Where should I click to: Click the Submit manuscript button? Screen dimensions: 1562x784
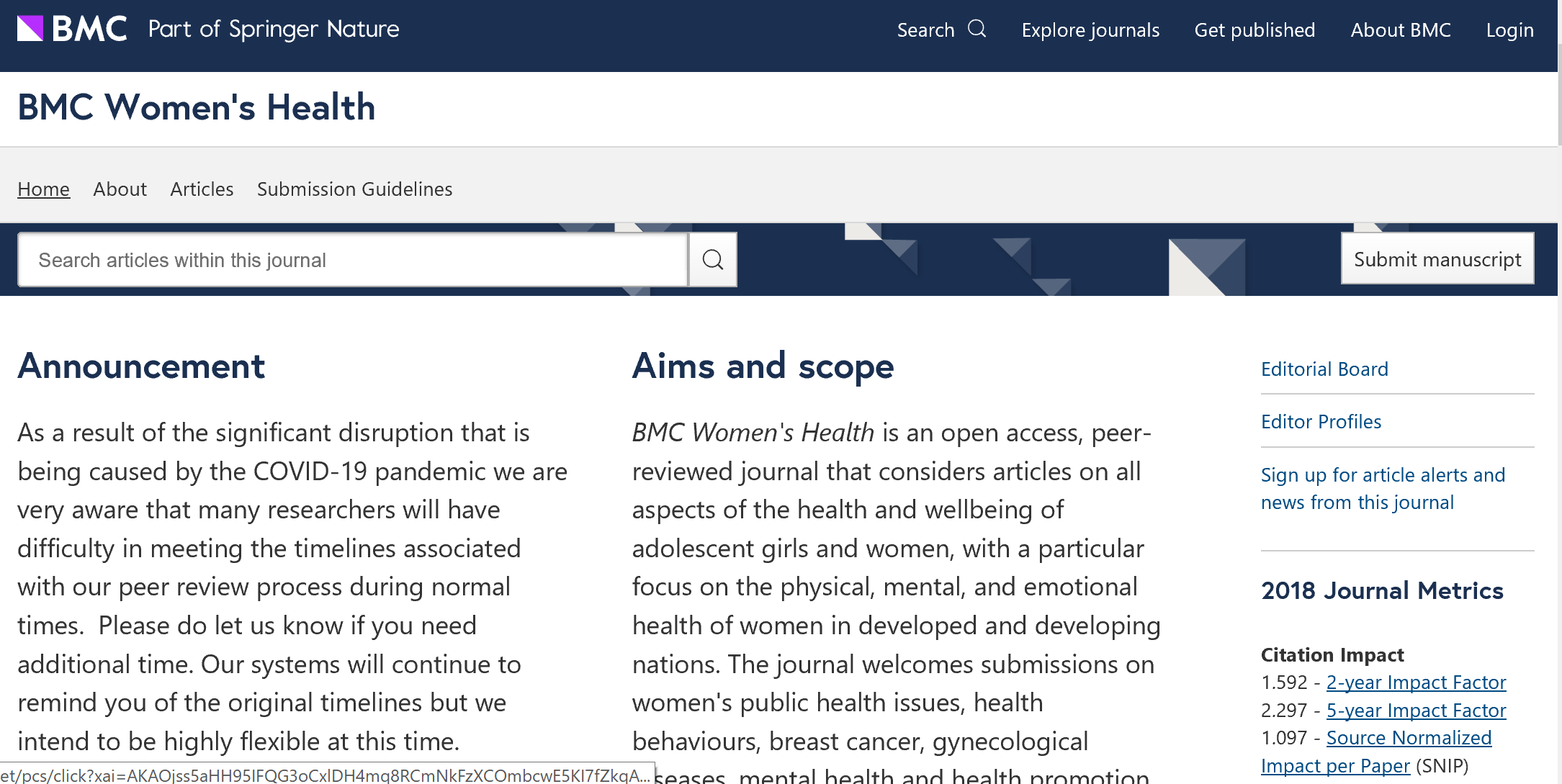(1437, 259)
